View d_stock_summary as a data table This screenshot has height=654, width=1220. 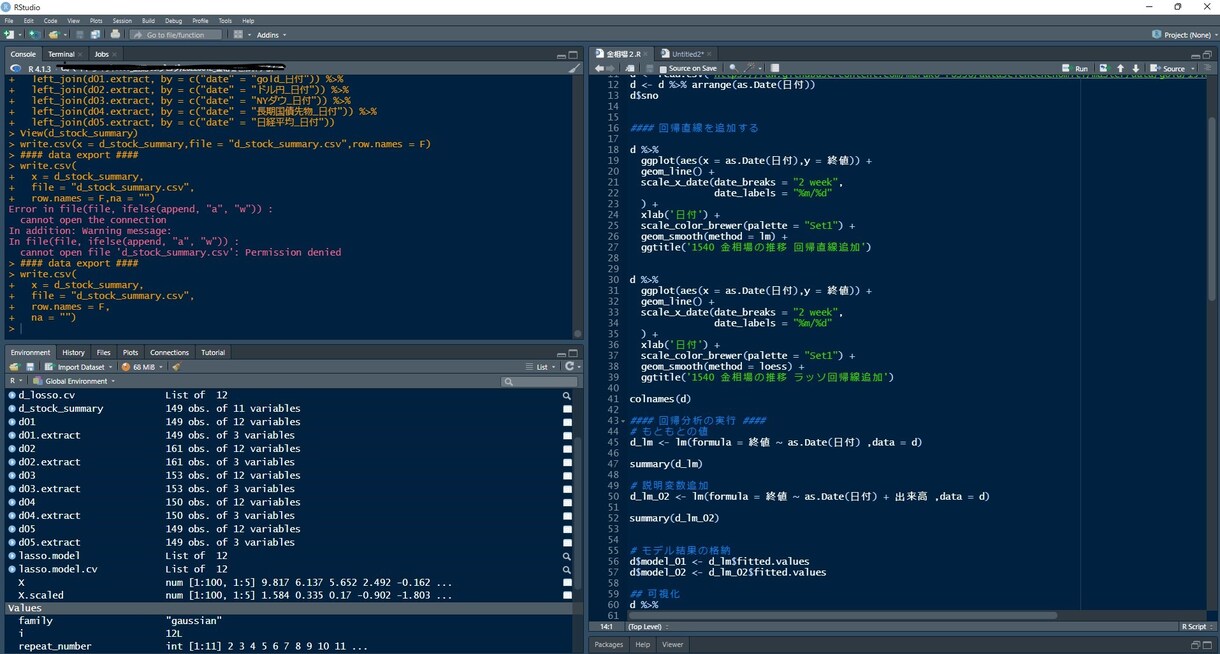tap(567, 409)
